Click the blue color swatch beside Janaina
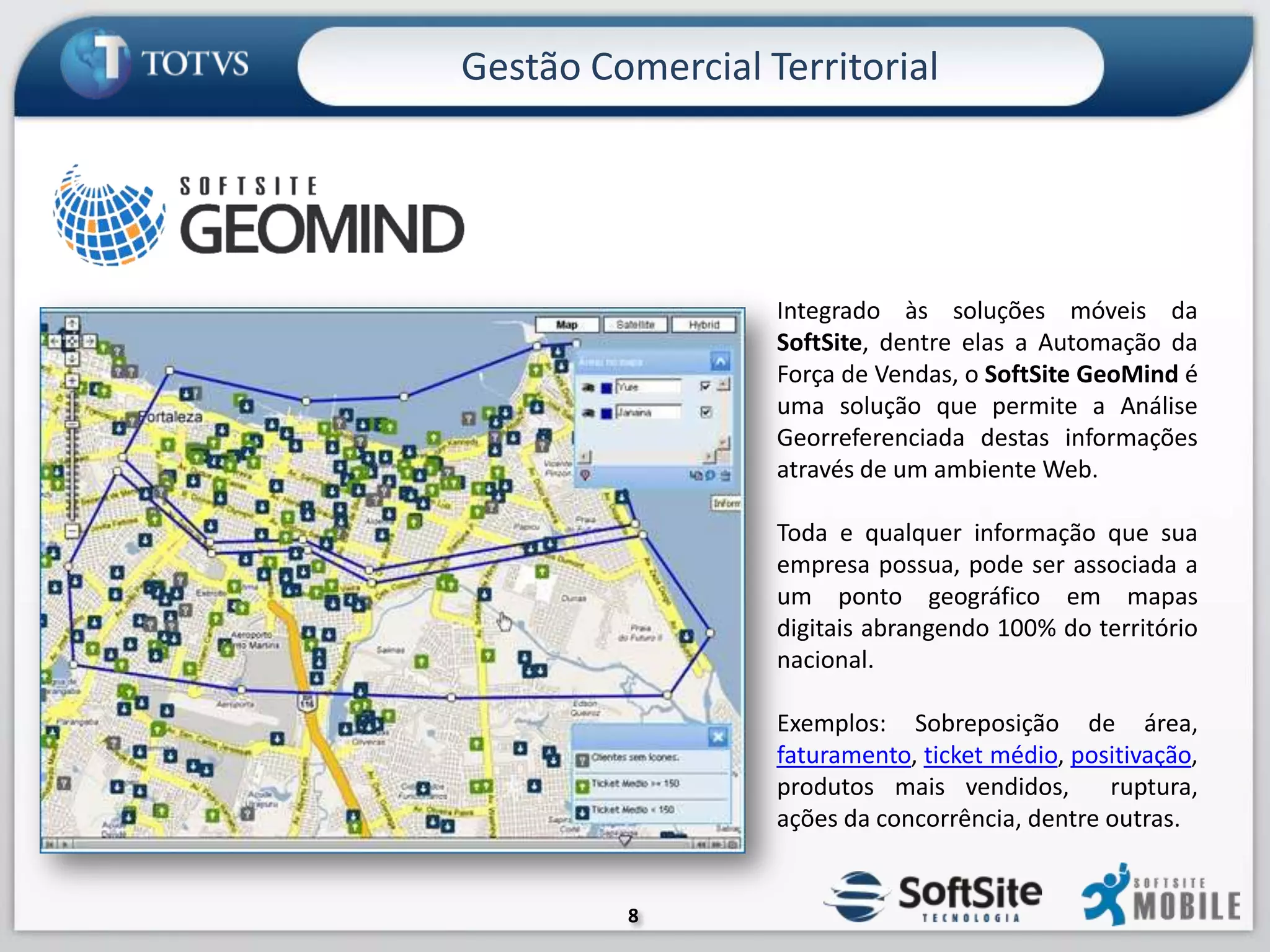This screenshot has height=952, width=1270. 606,413
